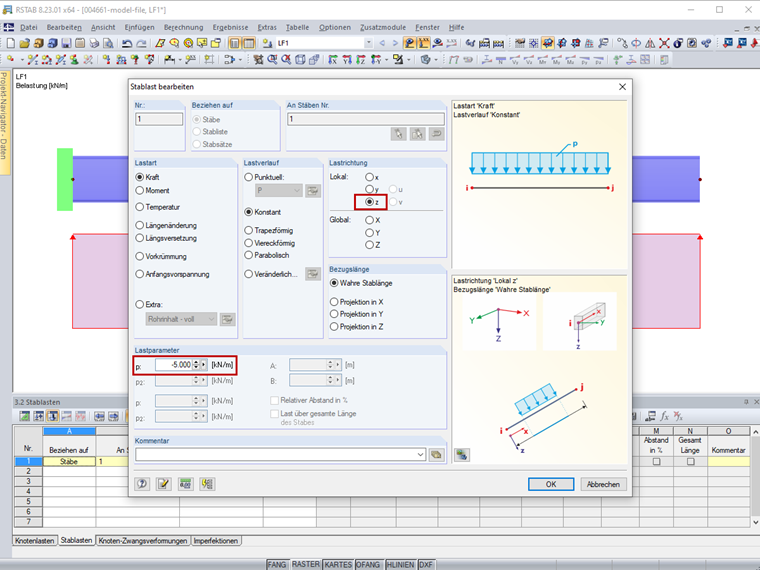Select the Moment load type radio button

coord(140,190)
